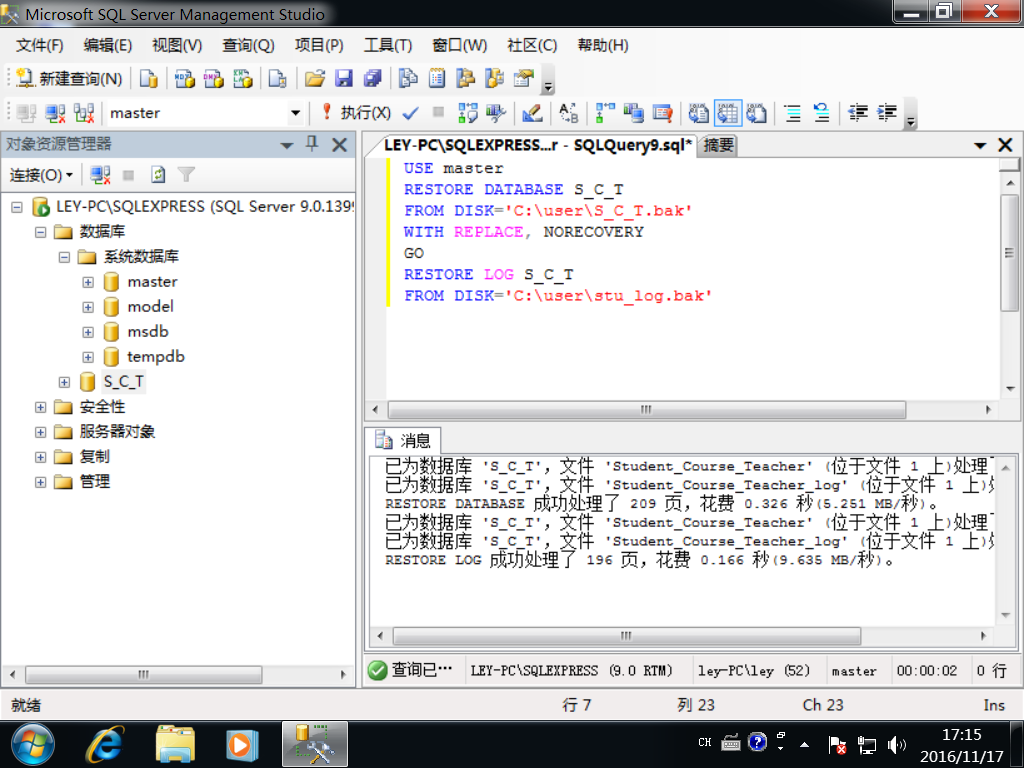
Task: Toggle Include Actual Execution Plan
Action: pyautogui.click(x=605, y=113)
